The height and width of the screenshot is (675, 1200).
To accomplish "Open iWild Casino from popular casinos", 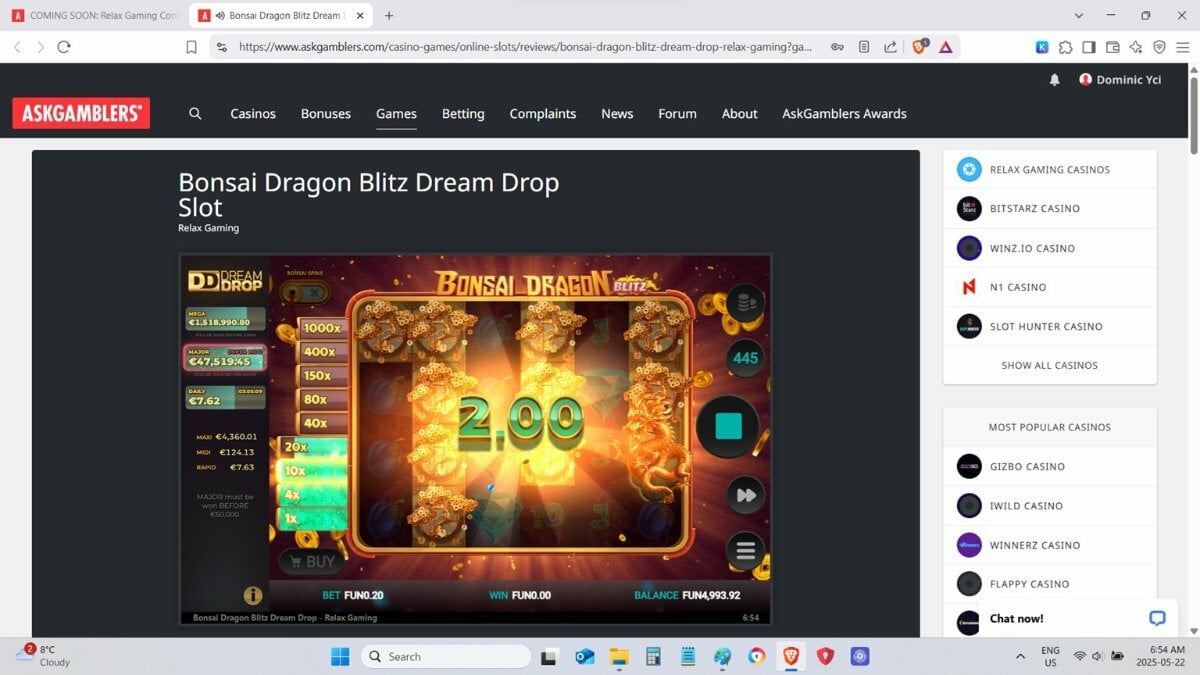I will [x=1050, y=506].
